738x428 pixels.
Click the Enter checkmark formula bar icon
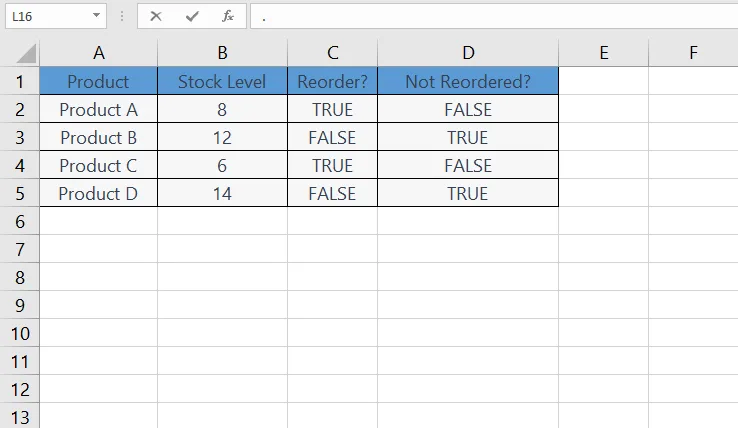(192, 16)
